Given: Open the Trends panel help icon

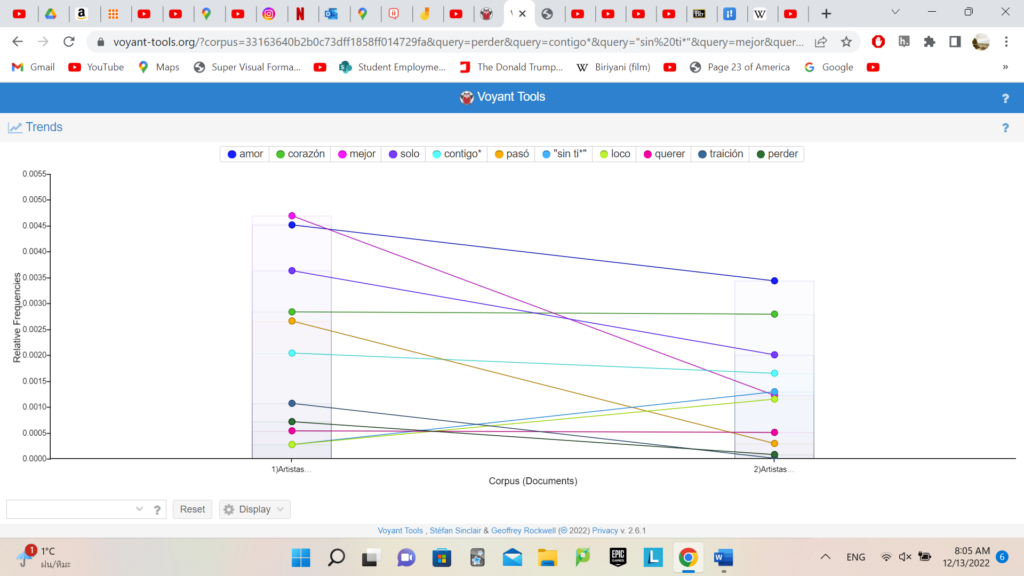Looking at the screenshot, I should coord(1005,128).
